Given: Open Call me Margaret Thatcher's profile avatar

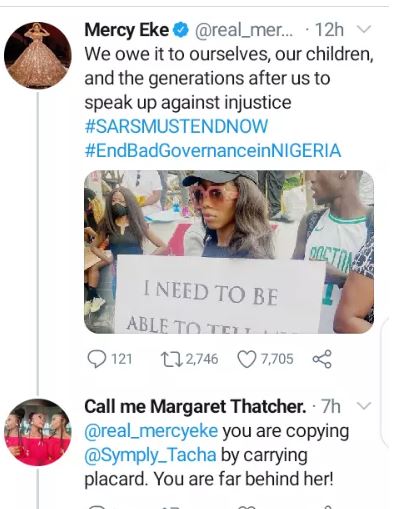Looking at the screenshot, I should point(38,432).
